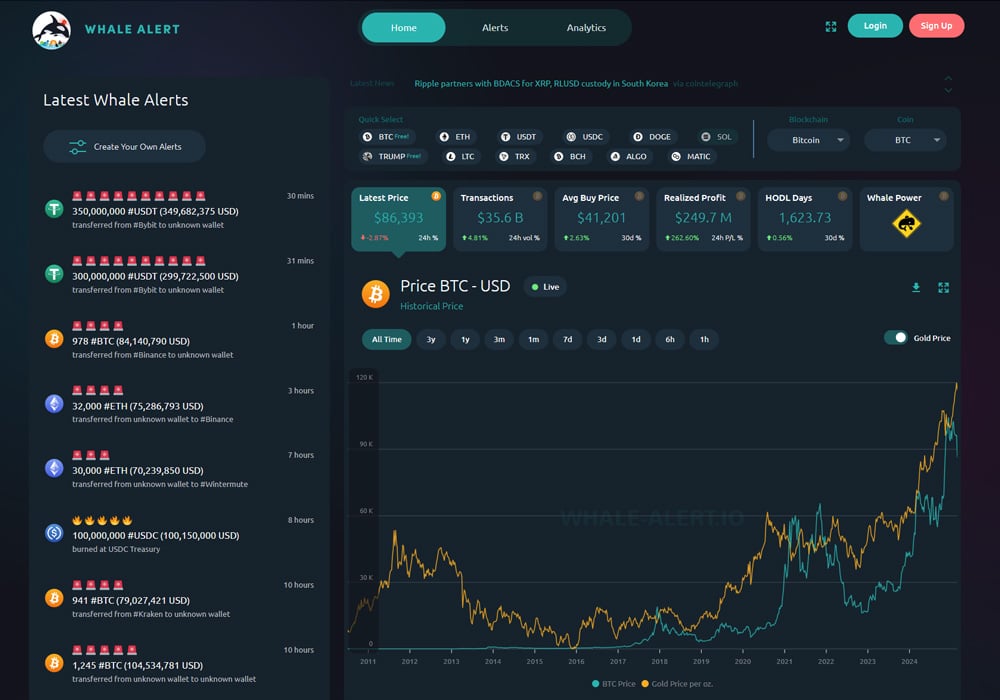Switch to the Alerts tab
Image resolution: width=1000 pixels, height=700 pixels.
tap(495, 28)
